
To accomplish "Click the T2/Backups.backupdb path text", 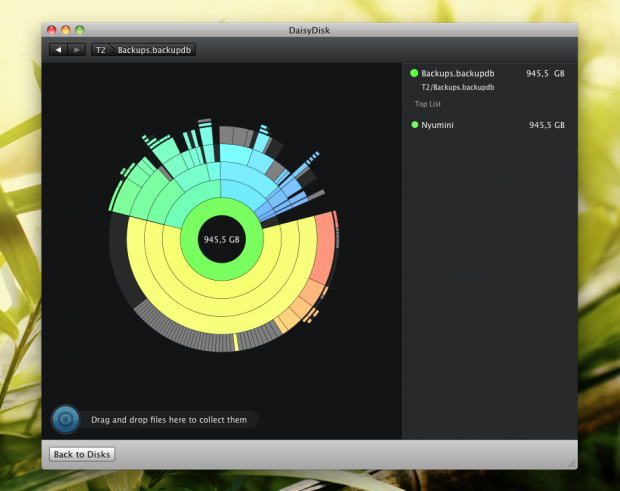I will pos(457,87).
